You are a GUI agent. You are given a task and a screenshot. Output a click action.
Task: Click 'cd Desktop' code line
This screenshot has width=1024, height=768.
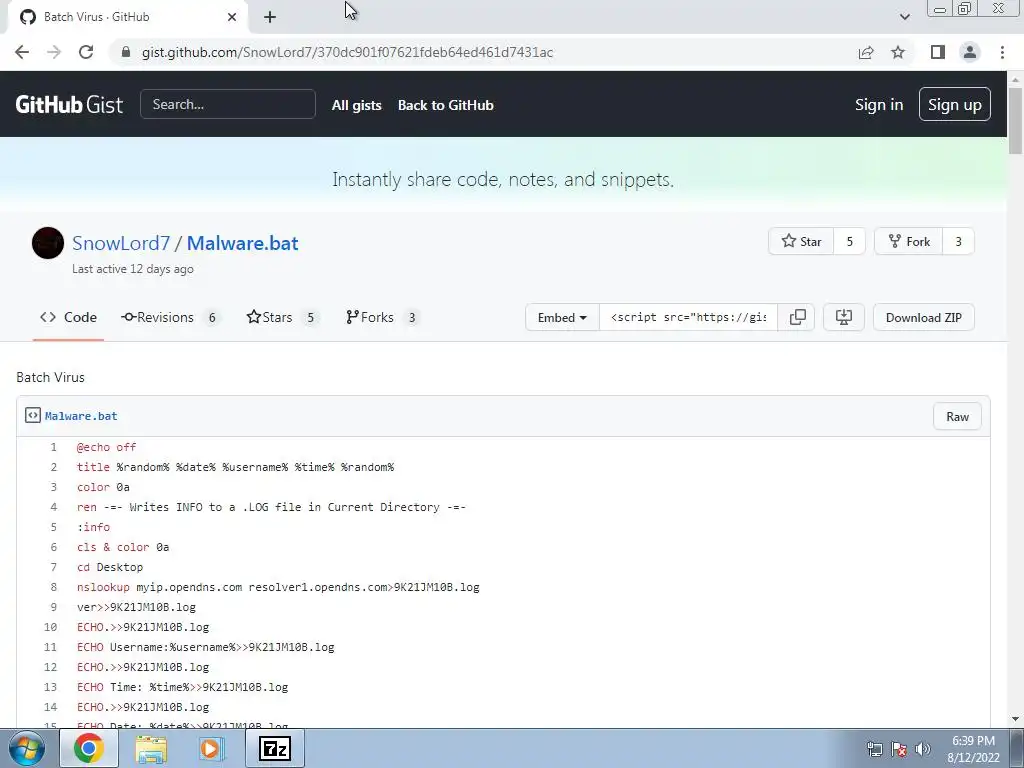pyautogui.click(x=110, y=567)
